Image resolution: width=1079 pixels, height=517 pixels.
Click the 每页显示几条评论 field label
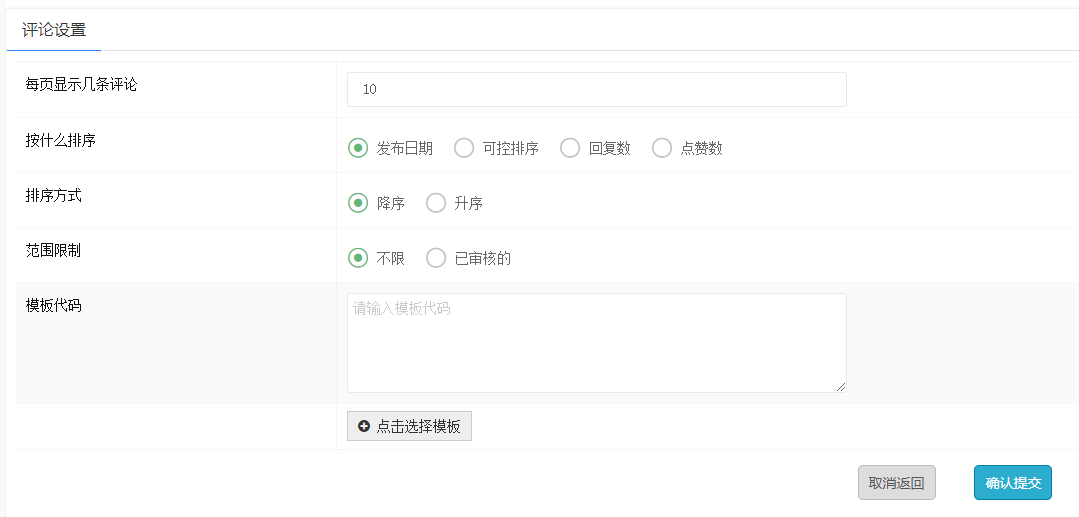(81, 85)
